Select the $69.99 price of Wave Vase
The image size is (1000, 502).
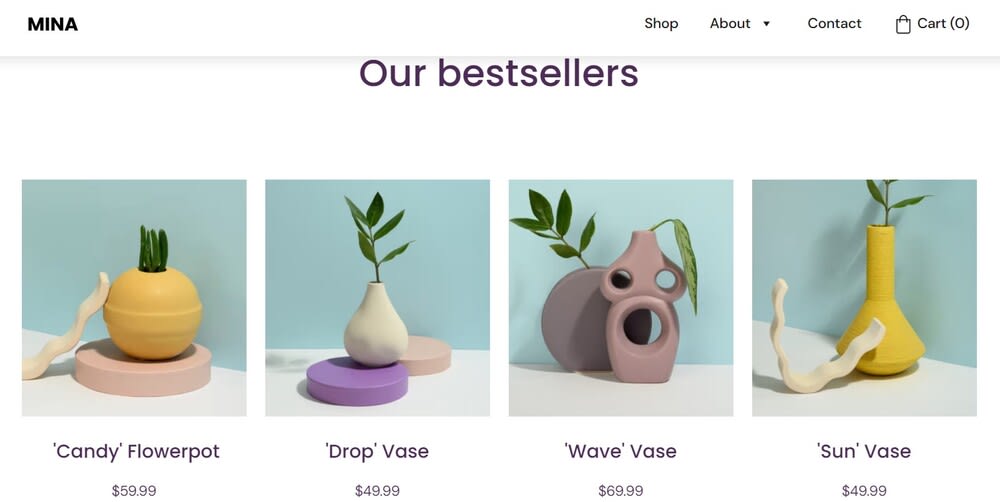621,491
